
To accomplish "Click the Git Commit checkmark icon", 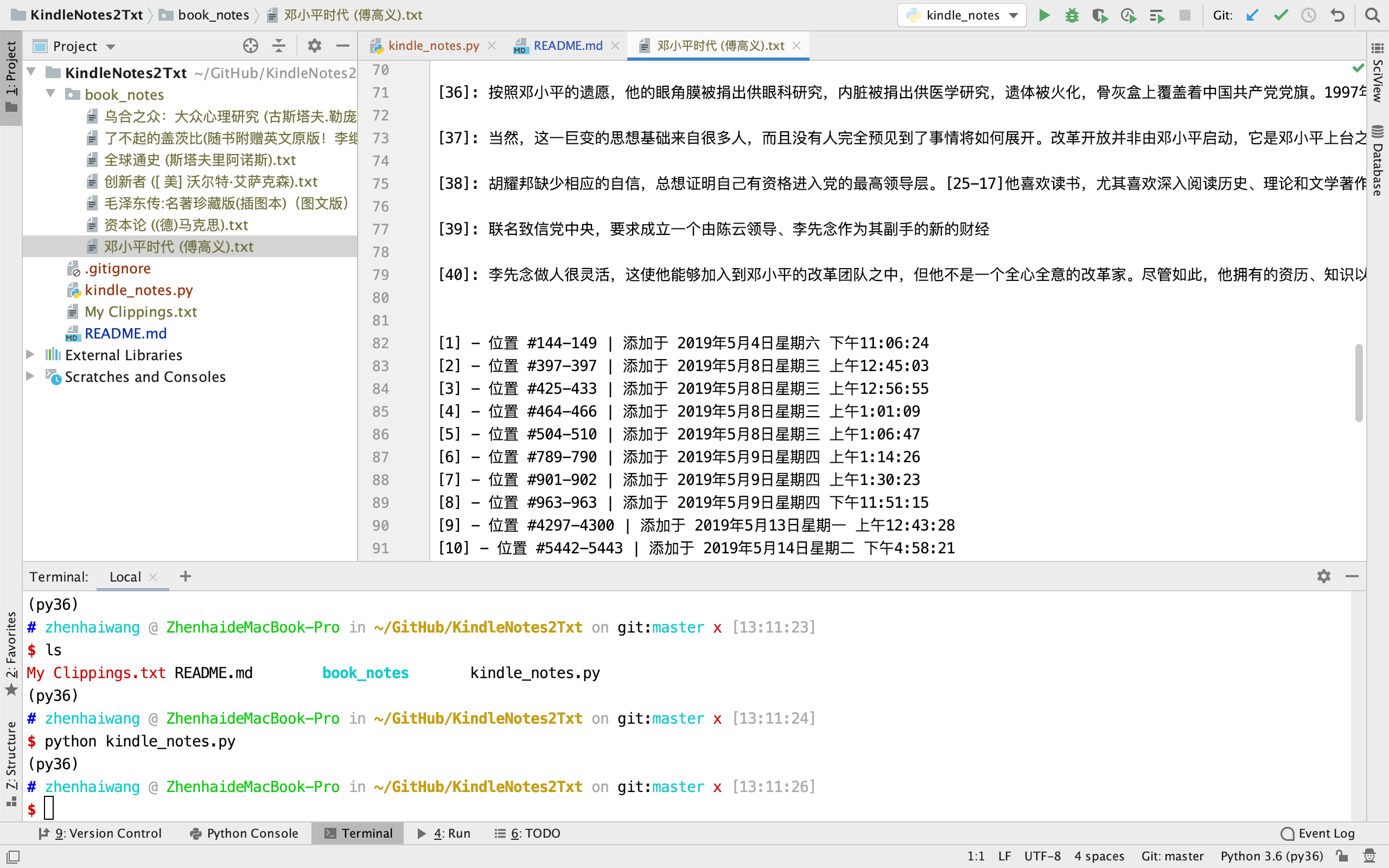I will pyautogui.click(x=1280, y=16).
